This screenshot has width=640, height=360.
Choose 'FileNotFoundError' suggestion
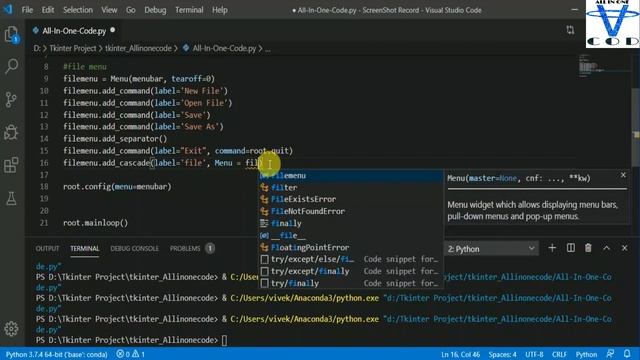point(351,211)
